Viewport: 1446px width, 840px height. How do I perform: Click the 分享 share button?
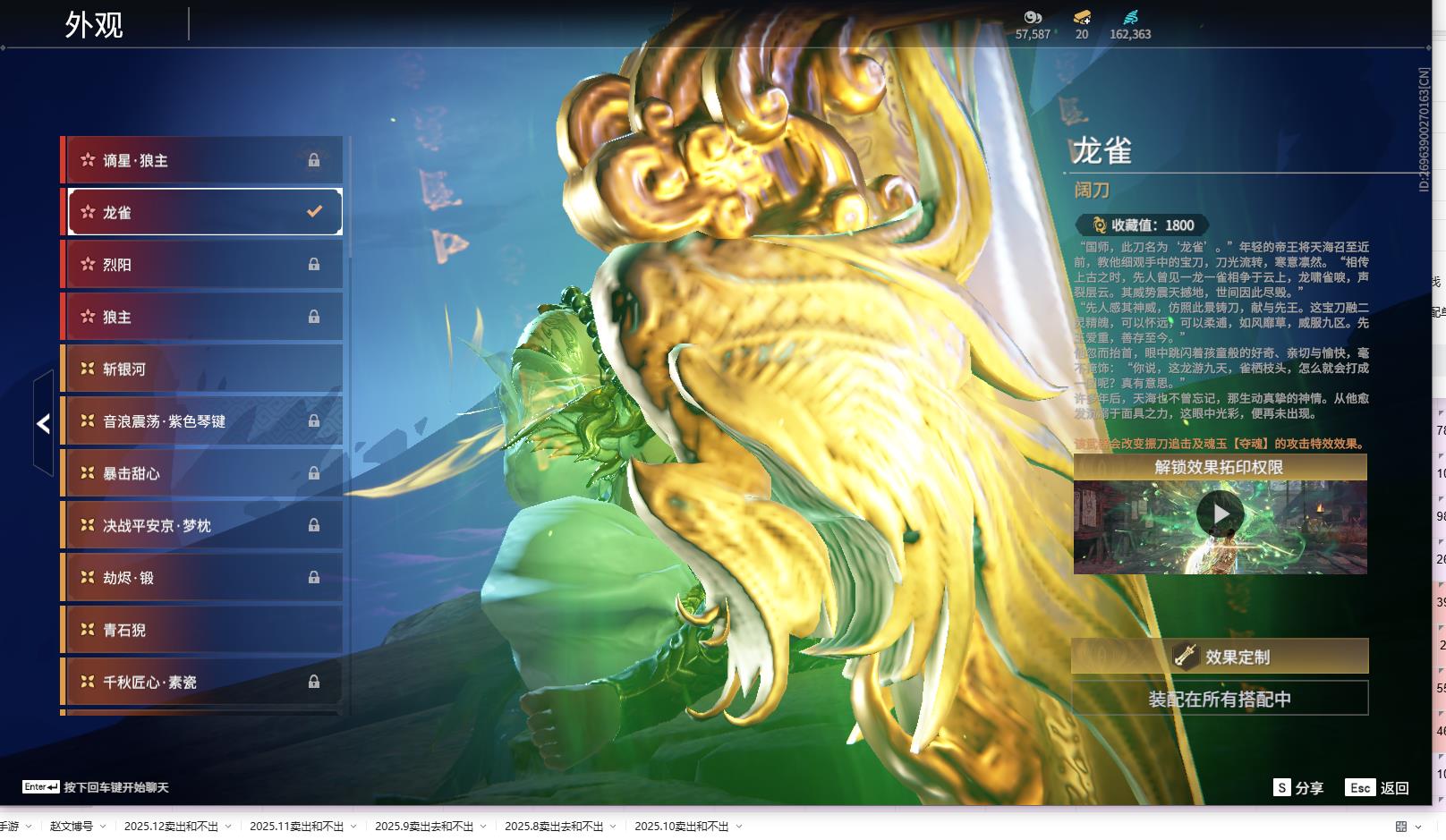[x=1298, y=788]
